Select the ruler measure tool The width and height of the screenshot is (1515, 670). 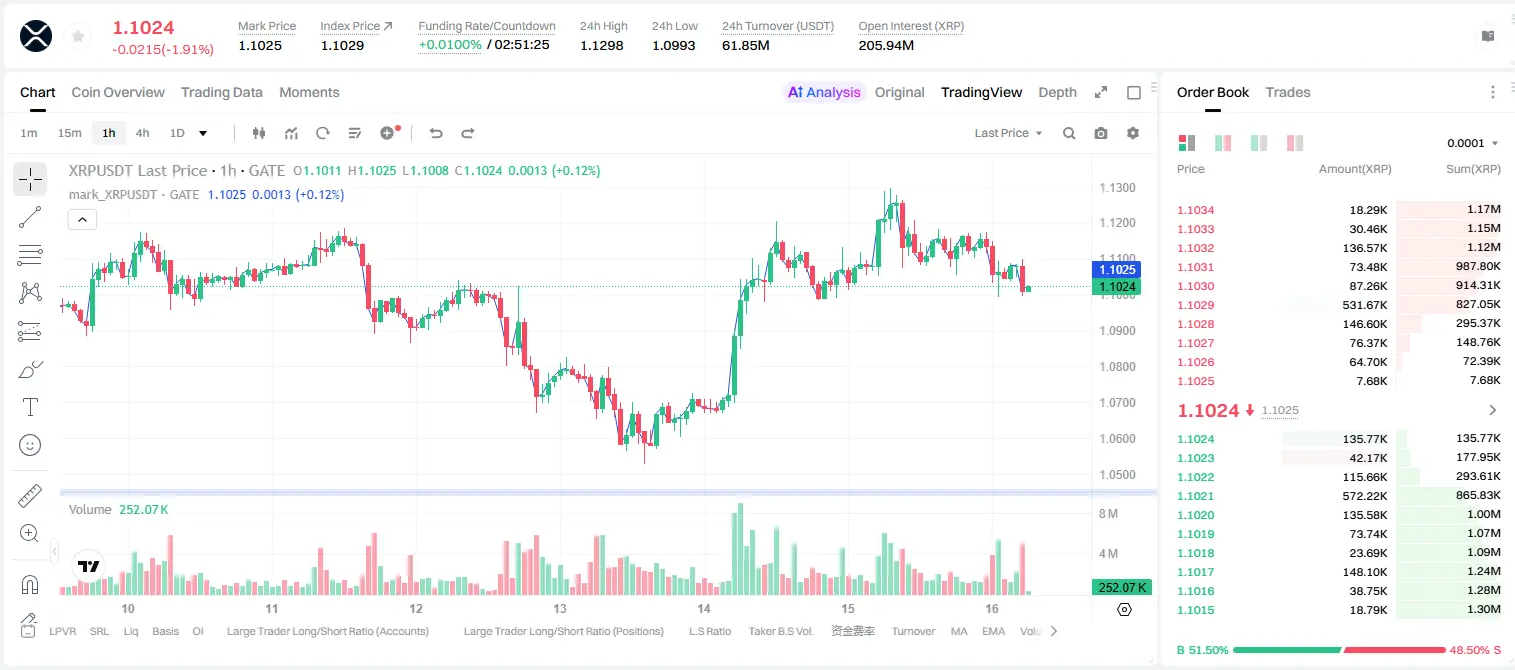click(30, 495)
